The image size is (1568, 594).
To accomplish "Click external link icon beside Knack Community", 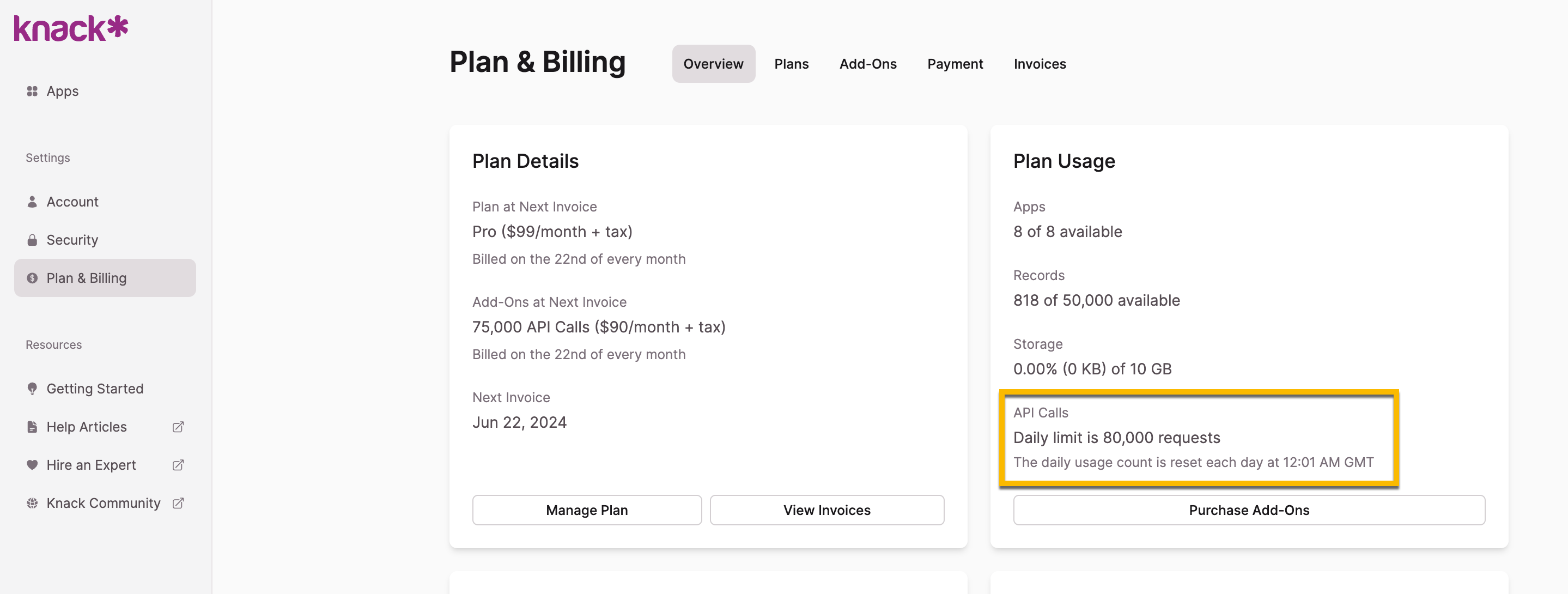I will pos(178,504).
